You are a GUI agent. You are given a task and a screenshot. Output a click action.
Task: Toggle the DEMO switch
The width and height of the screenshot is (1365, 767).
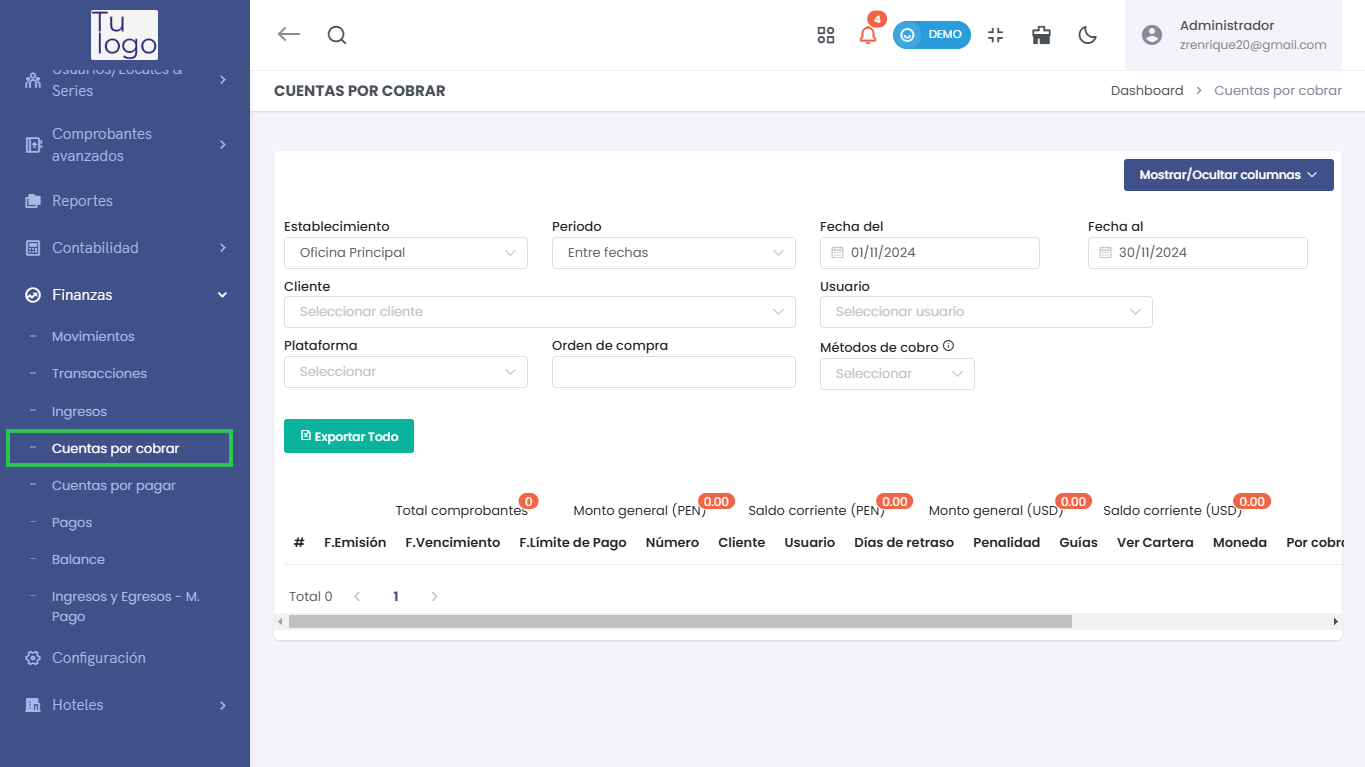pos(931,35)
